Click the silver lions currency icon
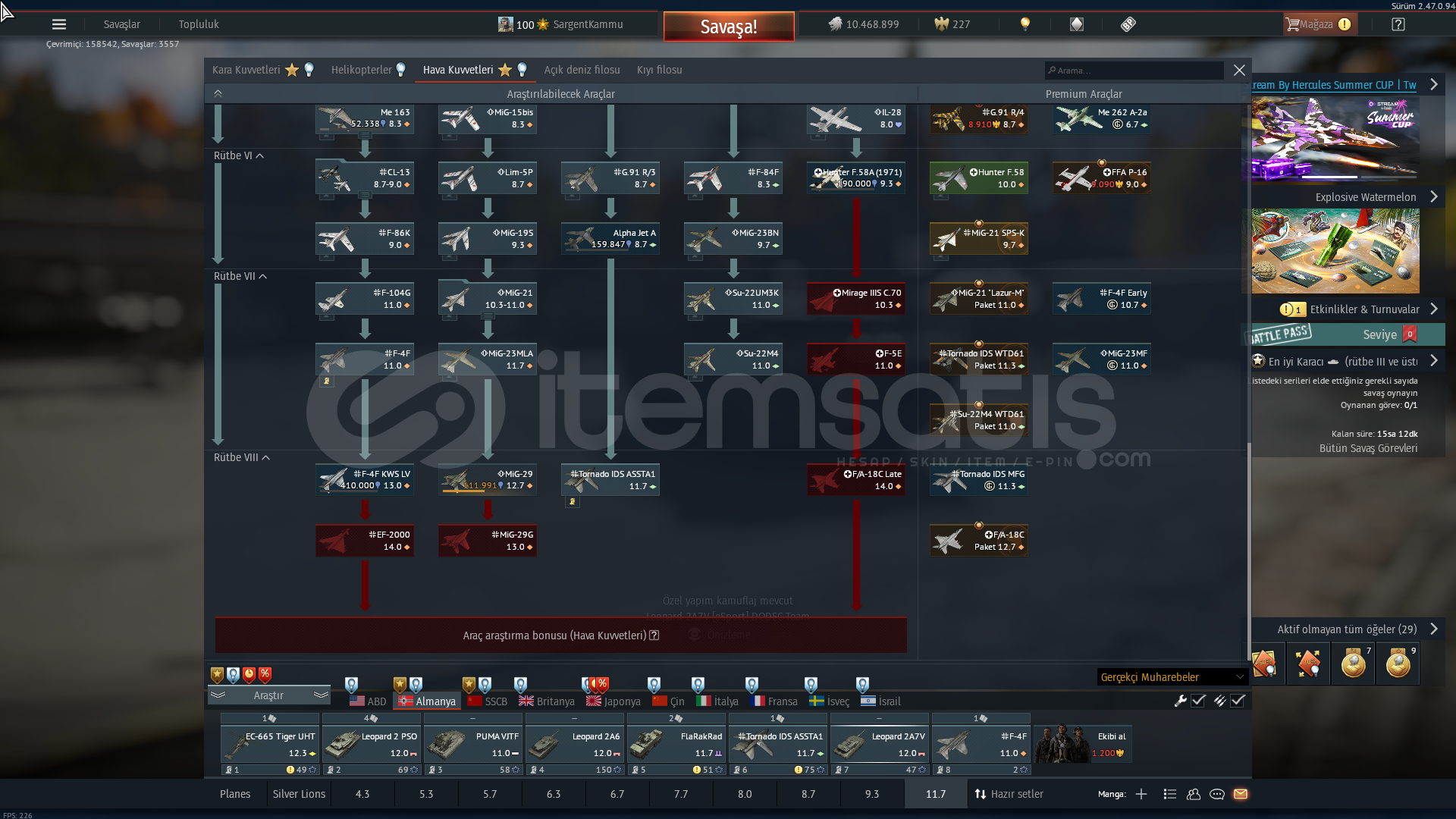1456x819 pixels. [x=835, y=24]
